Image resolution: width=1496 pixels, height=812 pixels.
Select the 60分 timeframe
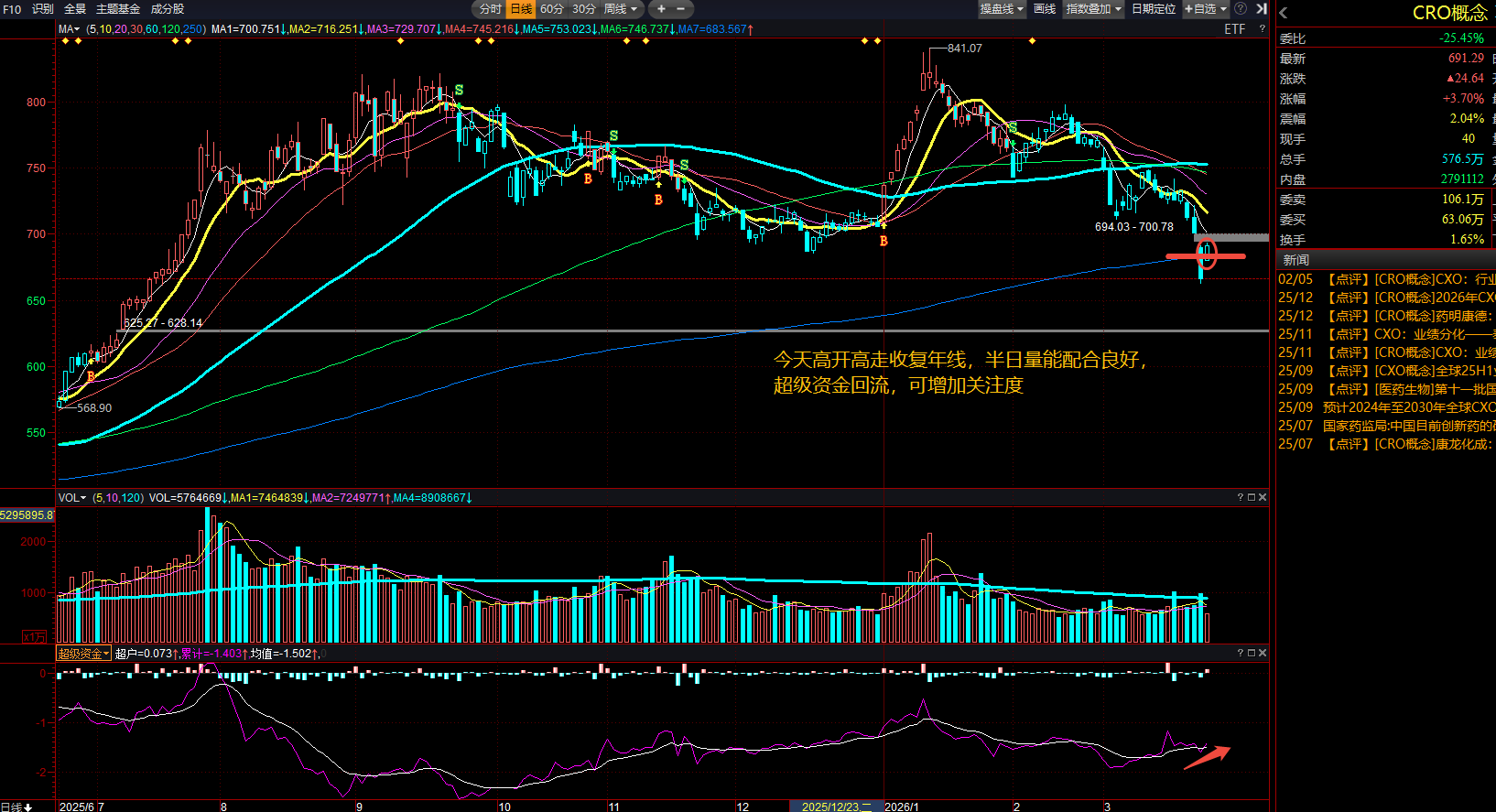[x=552, y=9]
